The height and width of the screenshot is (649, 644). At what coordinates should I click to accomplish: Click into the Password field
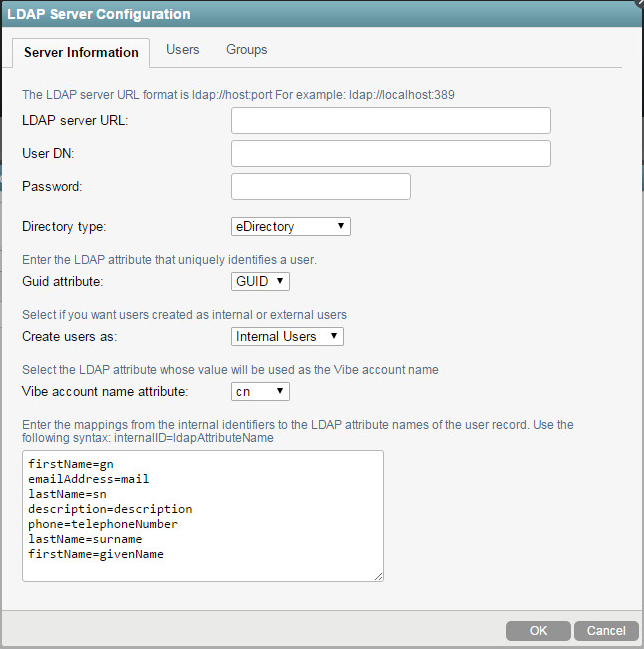[320, 187]
